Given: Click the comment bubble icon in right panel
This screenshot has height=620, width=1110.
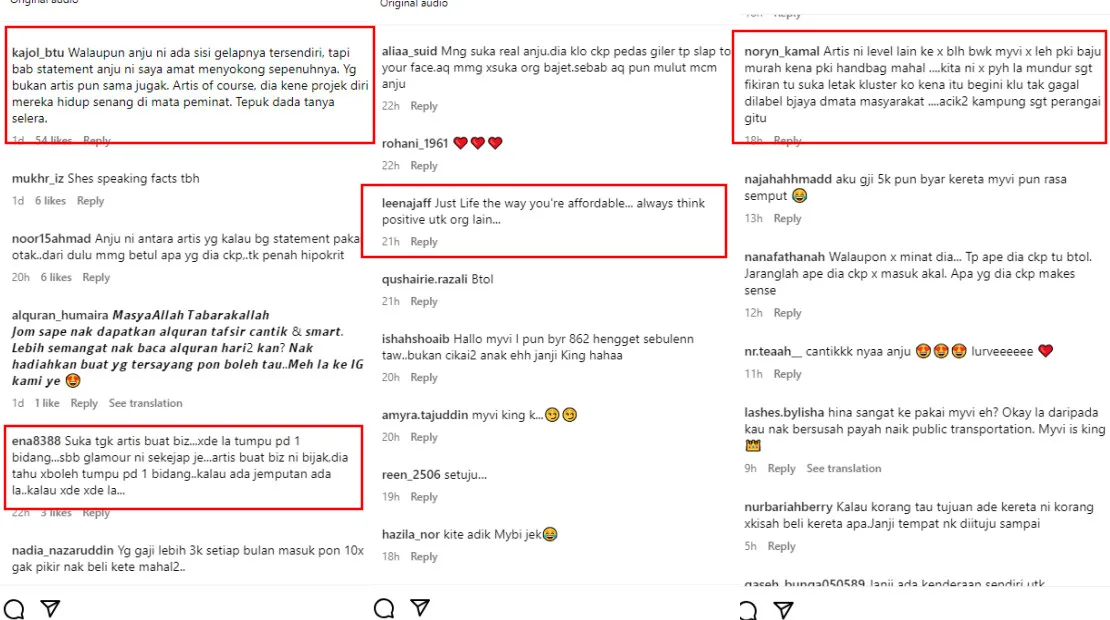Looking at the screenshot, I should click(747, 610).
